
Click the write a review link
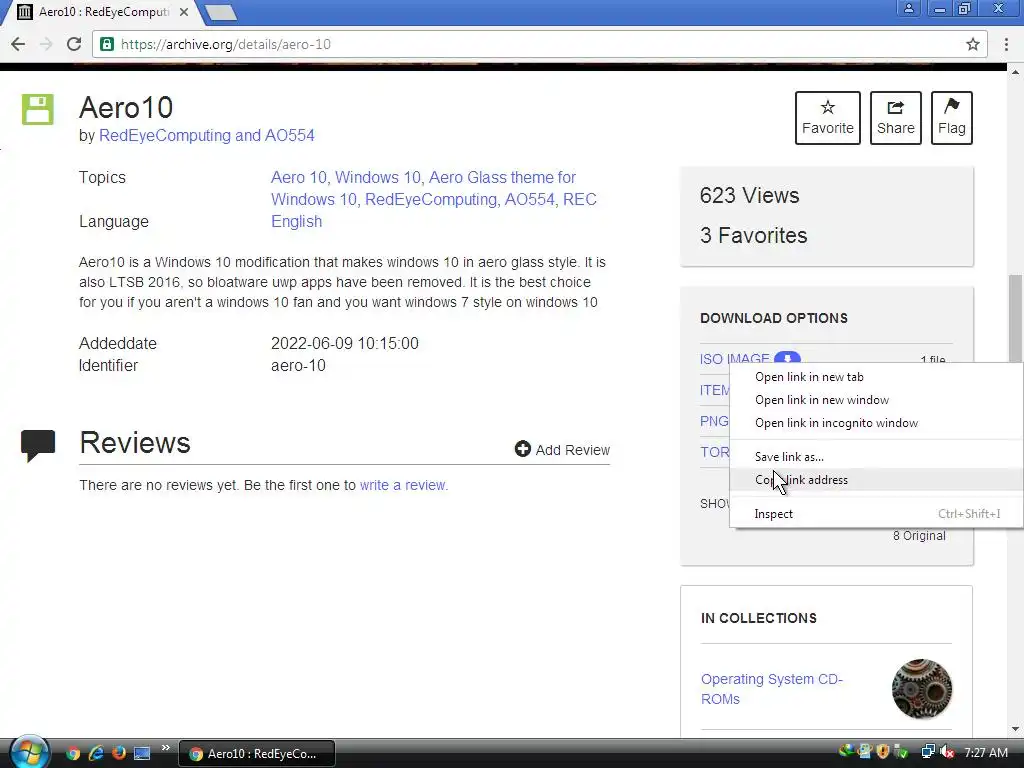coord(402,485)
